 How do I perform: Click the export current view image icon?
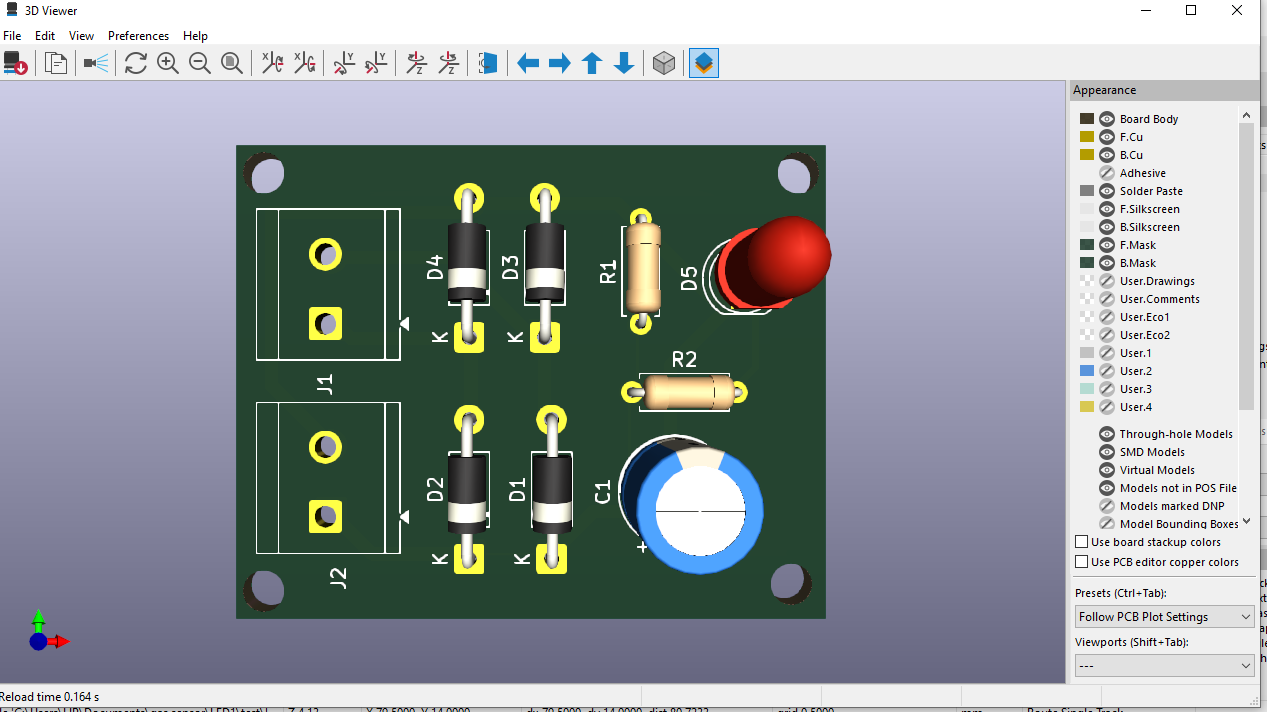point(16,64)
